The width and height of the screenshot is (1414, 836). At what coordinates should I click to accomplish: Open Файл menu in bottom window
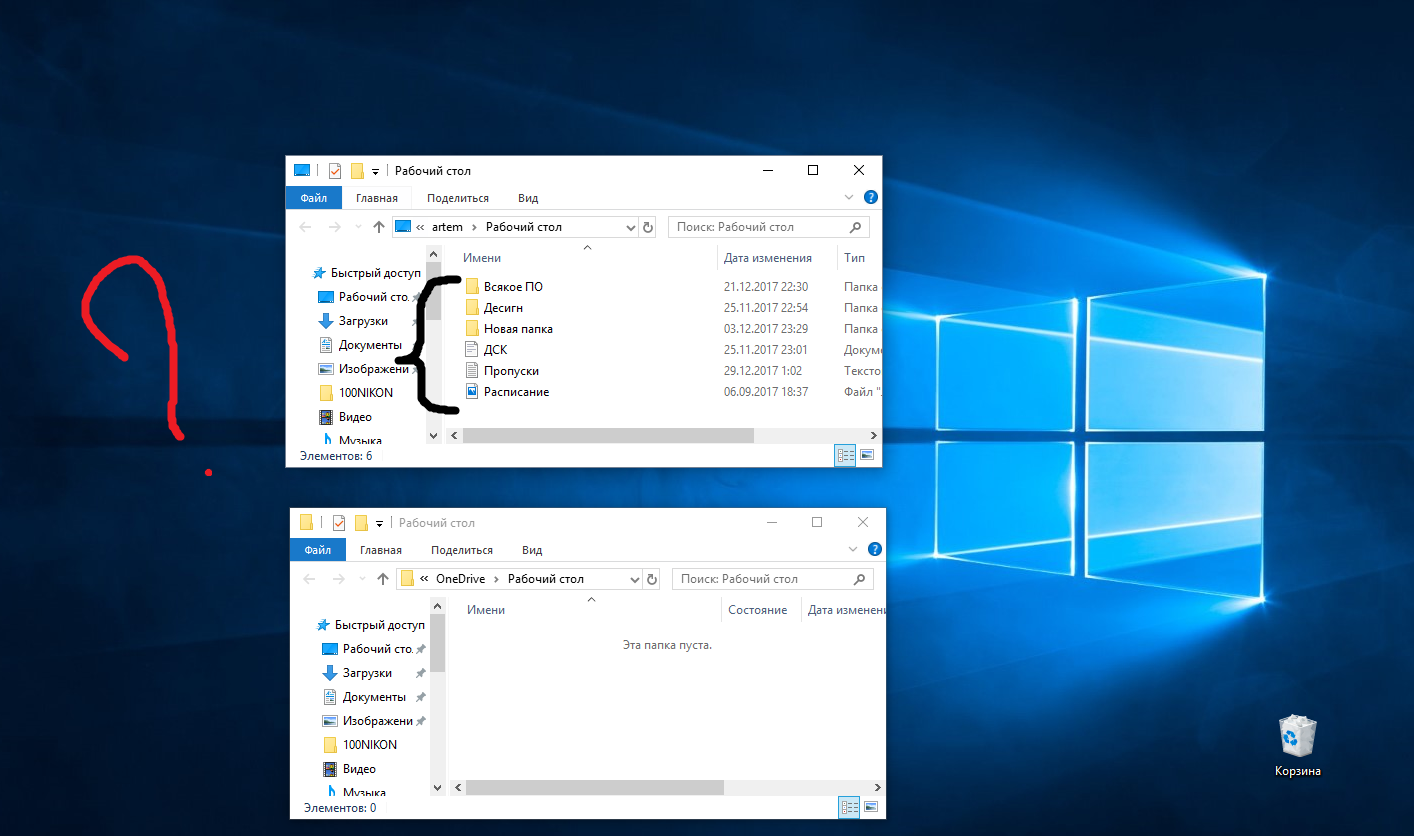(318, 550)
